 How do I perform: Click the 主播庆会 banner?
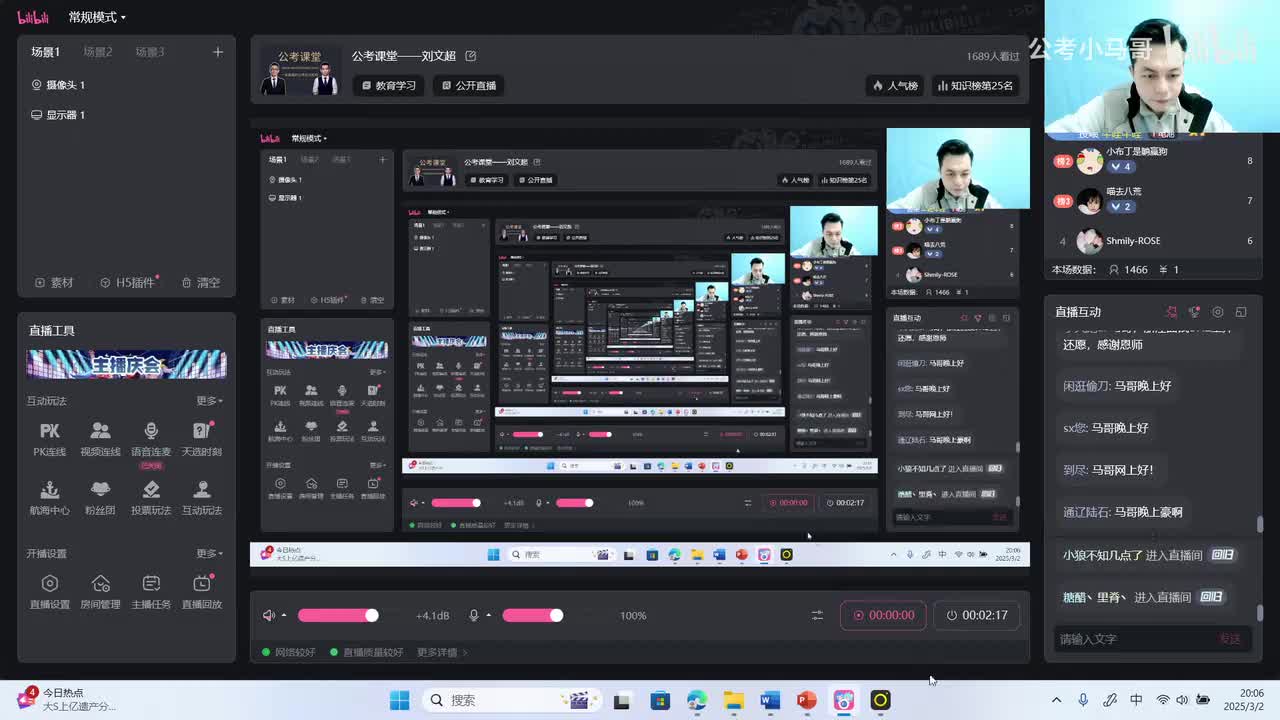pyautogui.click(x=126, y=364)
